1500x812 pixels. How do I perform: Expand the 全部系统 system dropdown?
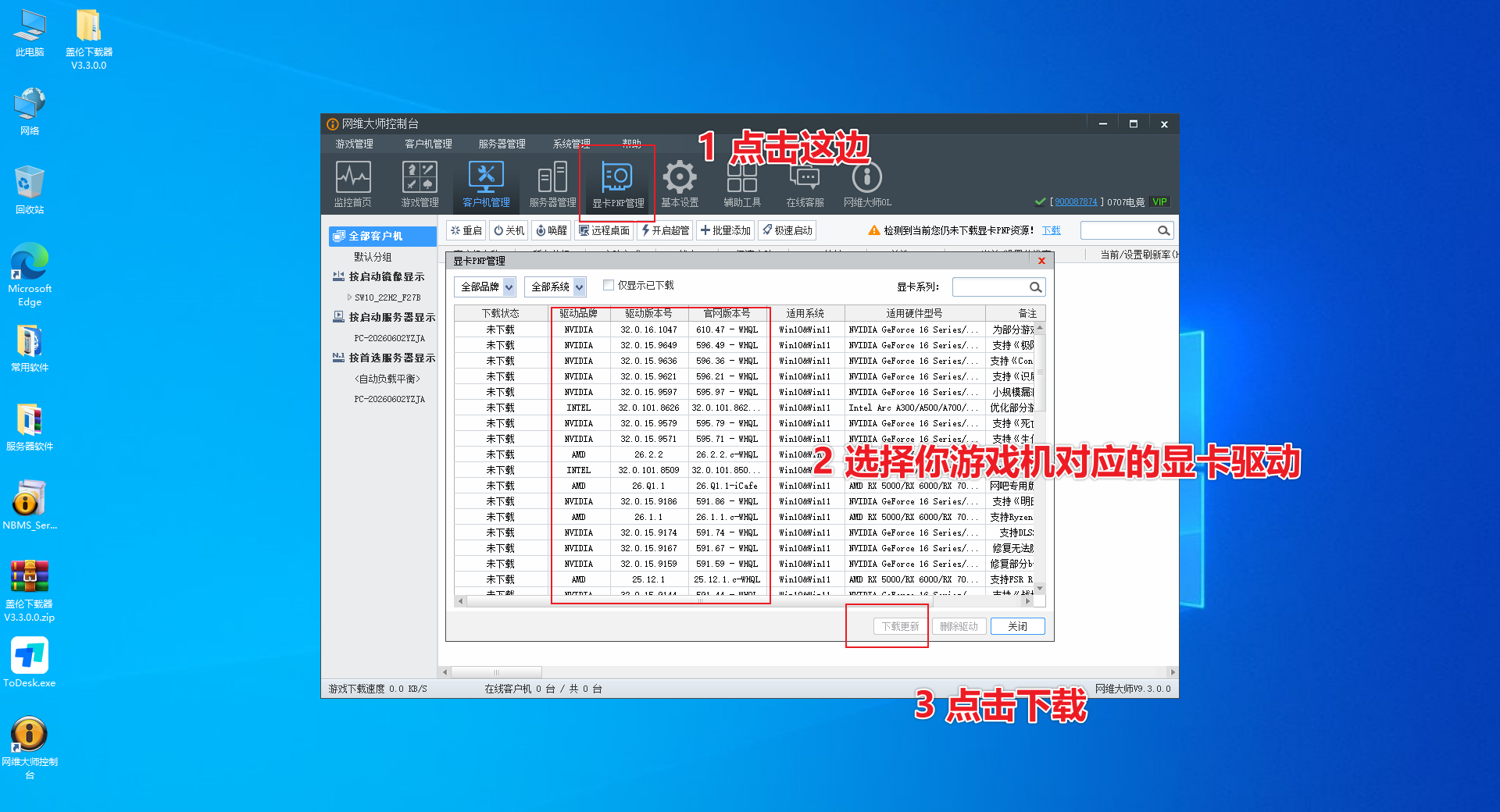pos(555,287)
